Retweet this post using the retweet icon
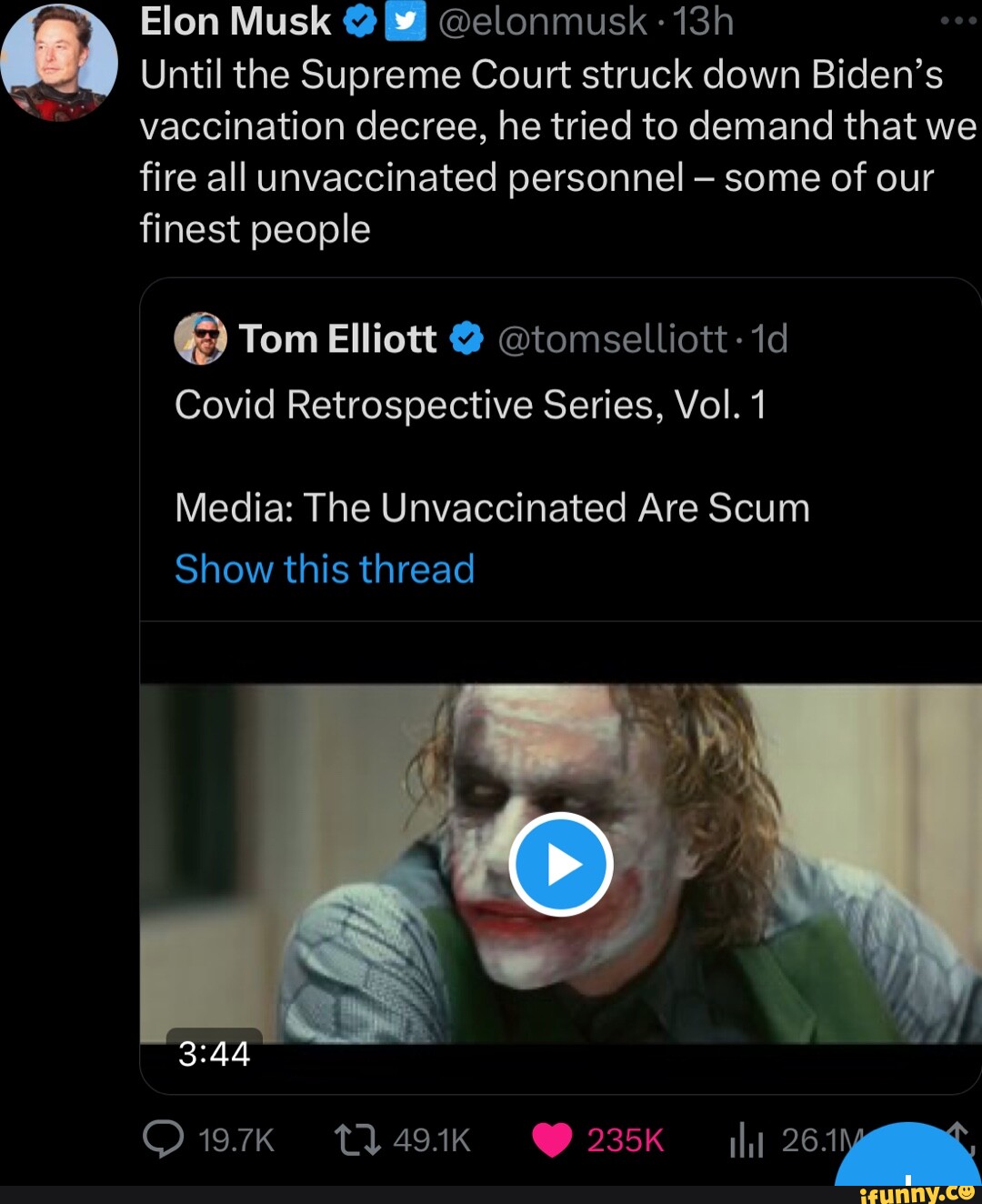Image resolution: width=982 pixels, height=1204 pixels. (x=357, y=1139)
